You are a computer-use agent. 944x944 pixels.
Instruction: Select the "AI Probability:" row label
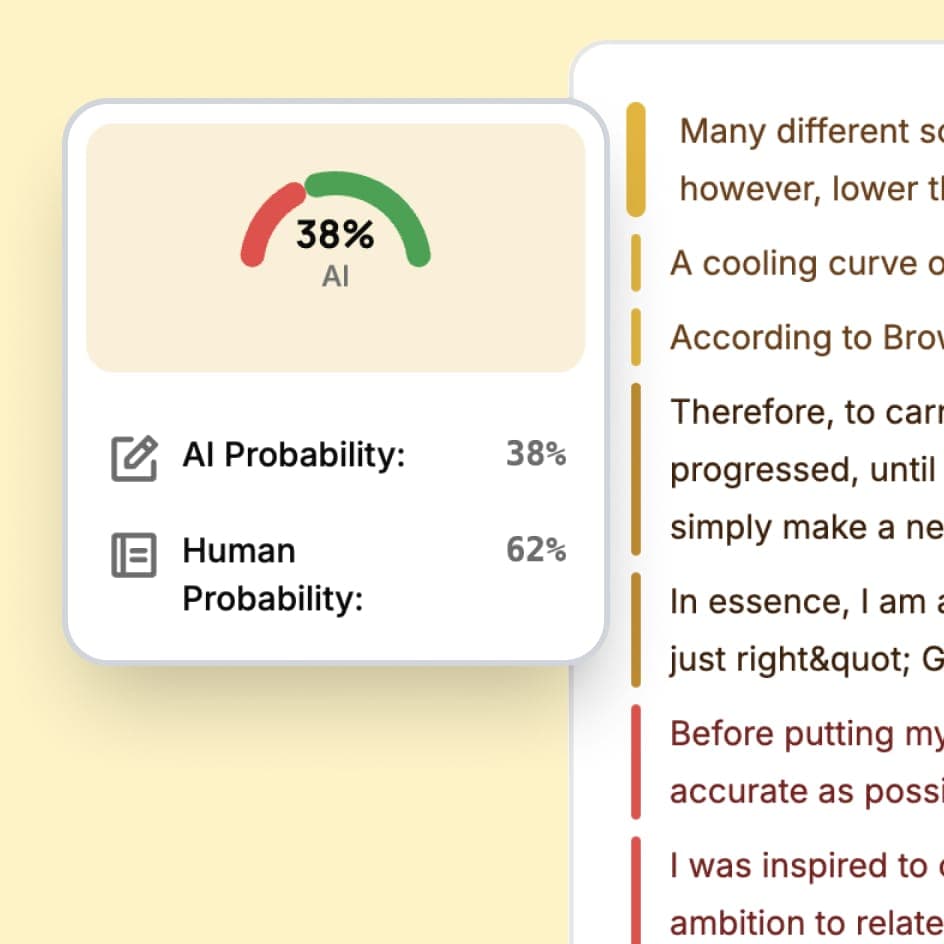point(292,455)
